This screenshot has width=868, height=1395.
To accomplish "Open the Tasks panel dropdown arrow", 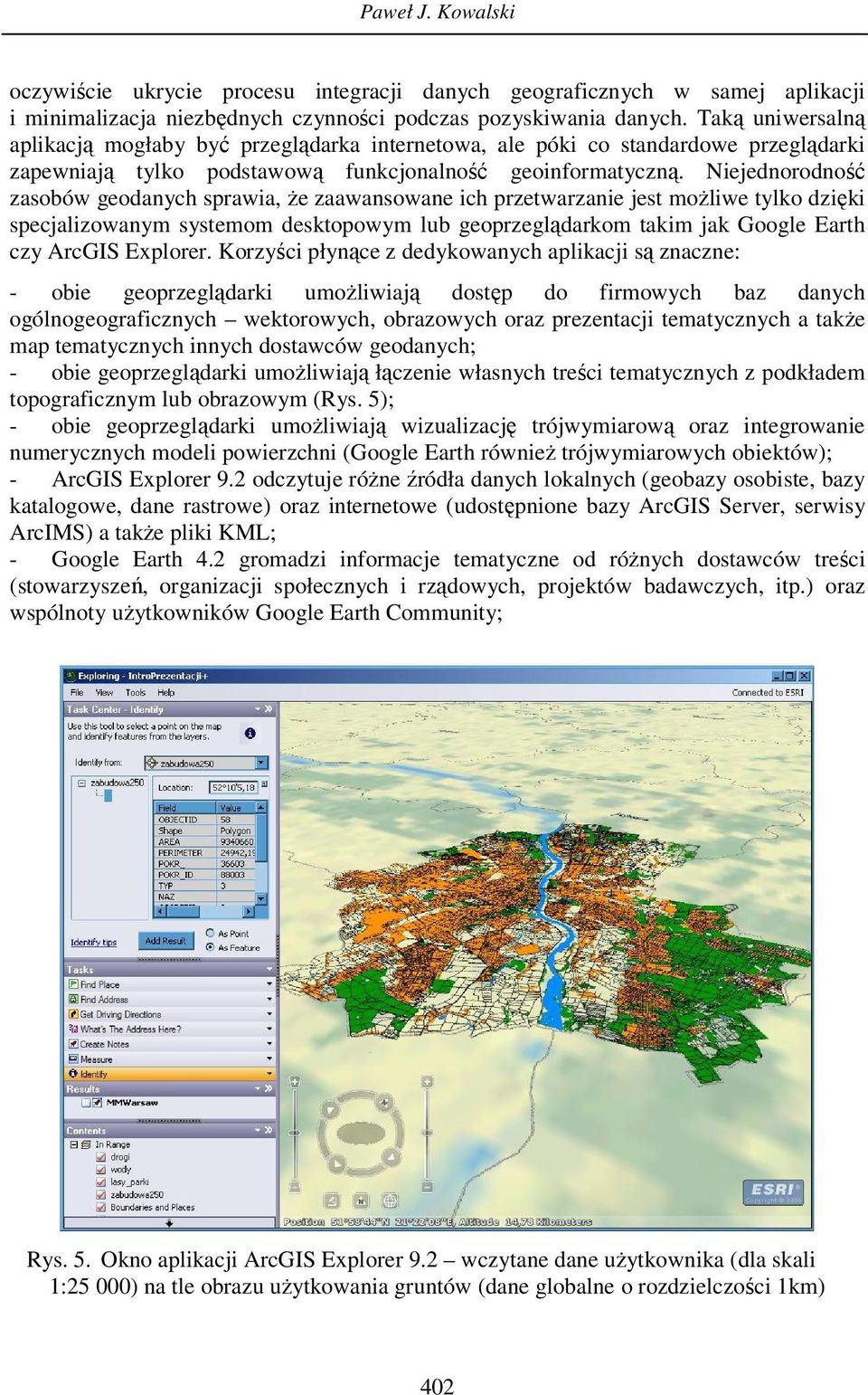I will (269, 970).
